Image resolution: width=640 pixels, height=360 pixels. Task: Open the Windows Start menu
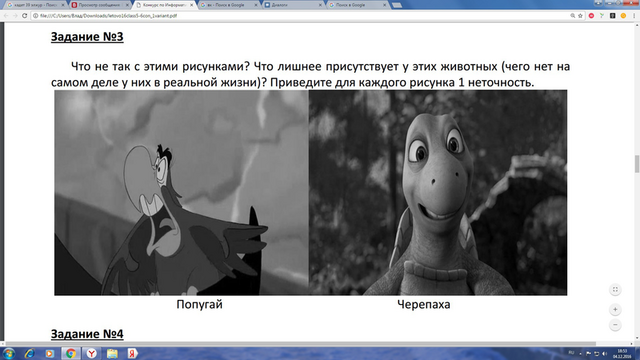(x=9, y=353)
